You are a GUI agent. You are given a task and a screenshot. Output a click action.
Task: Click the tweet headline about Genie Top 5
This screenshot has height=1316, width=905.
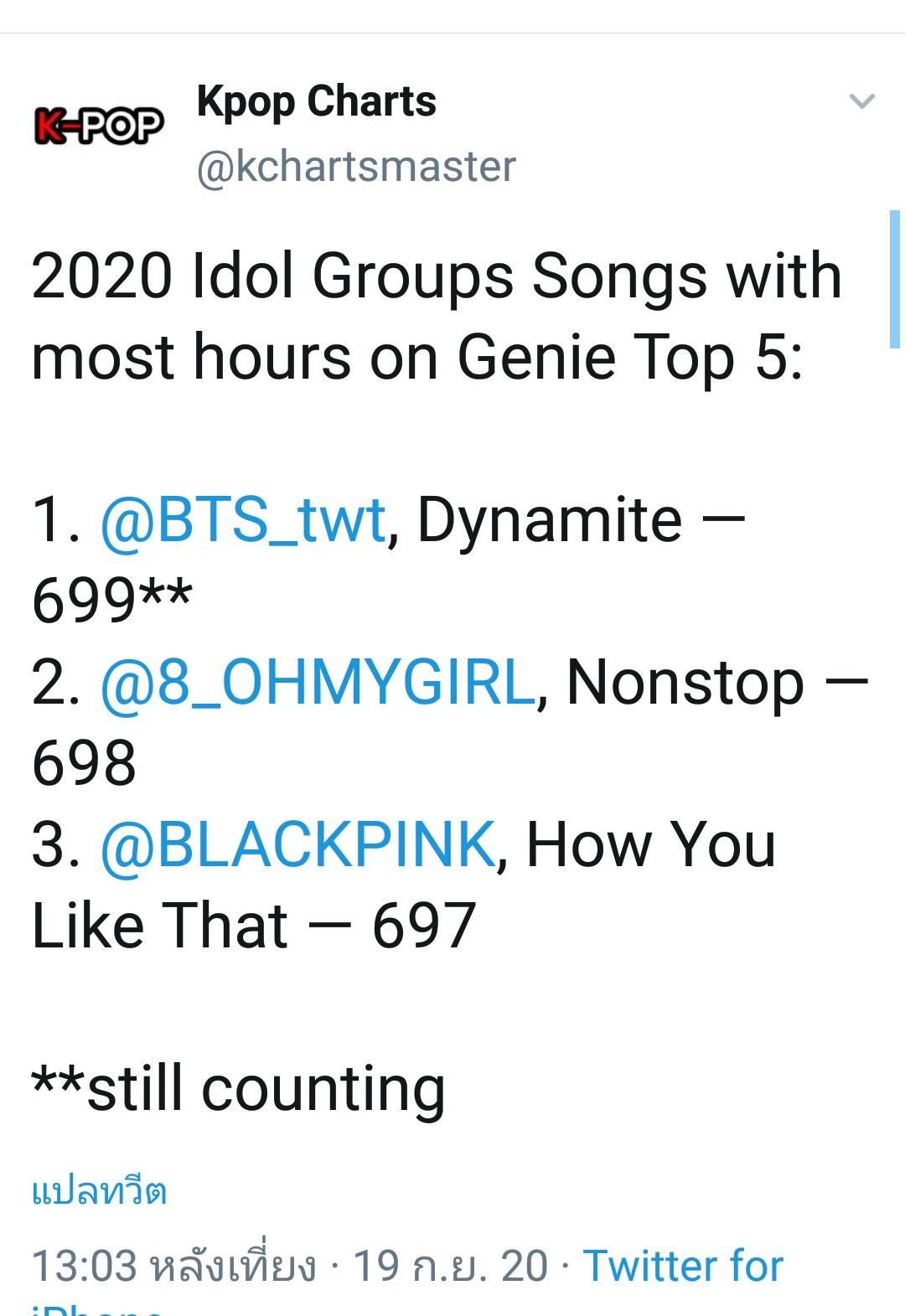pyautogui.click(x=436, y=316)
